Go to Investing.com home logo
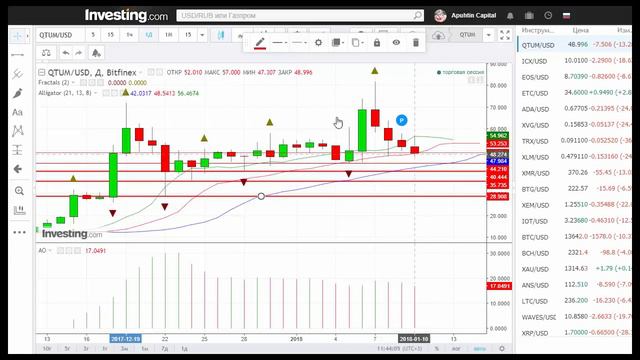Viewport: 640px width, 360px height. (126, 16)
